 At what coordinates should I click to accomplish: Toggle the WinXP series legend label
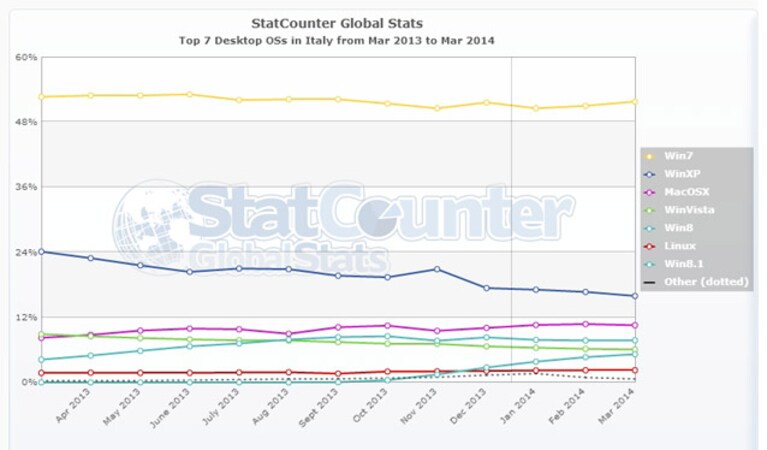(682, 174)
